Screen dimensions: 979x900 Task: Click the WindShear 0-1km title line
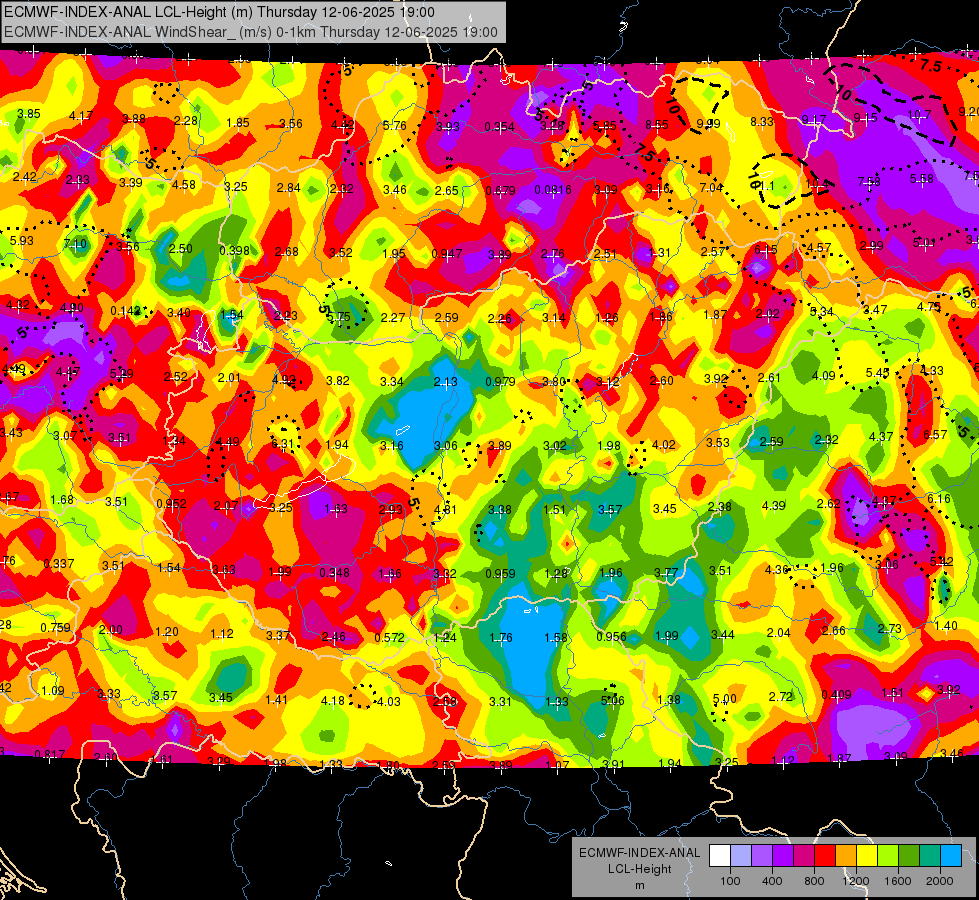coord(250,32)
